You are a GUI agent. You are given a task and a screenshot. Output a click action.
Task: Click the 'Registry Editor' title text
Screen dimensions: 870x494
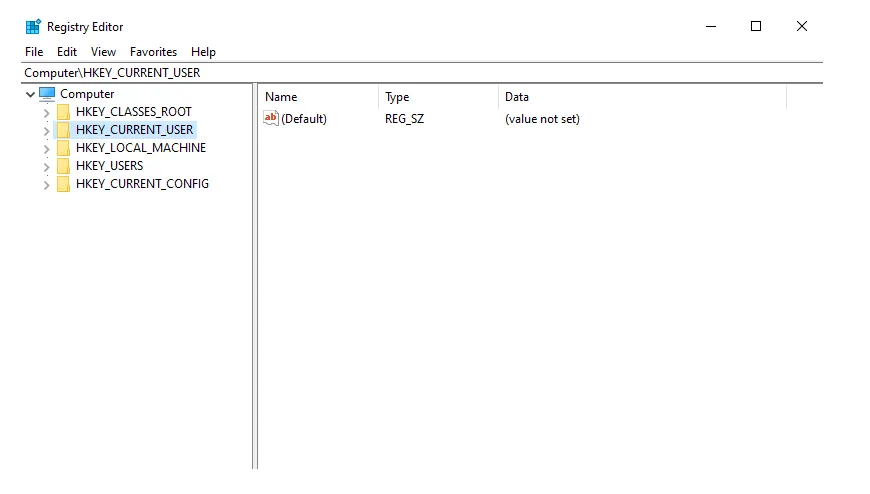(x=85, y=27)
